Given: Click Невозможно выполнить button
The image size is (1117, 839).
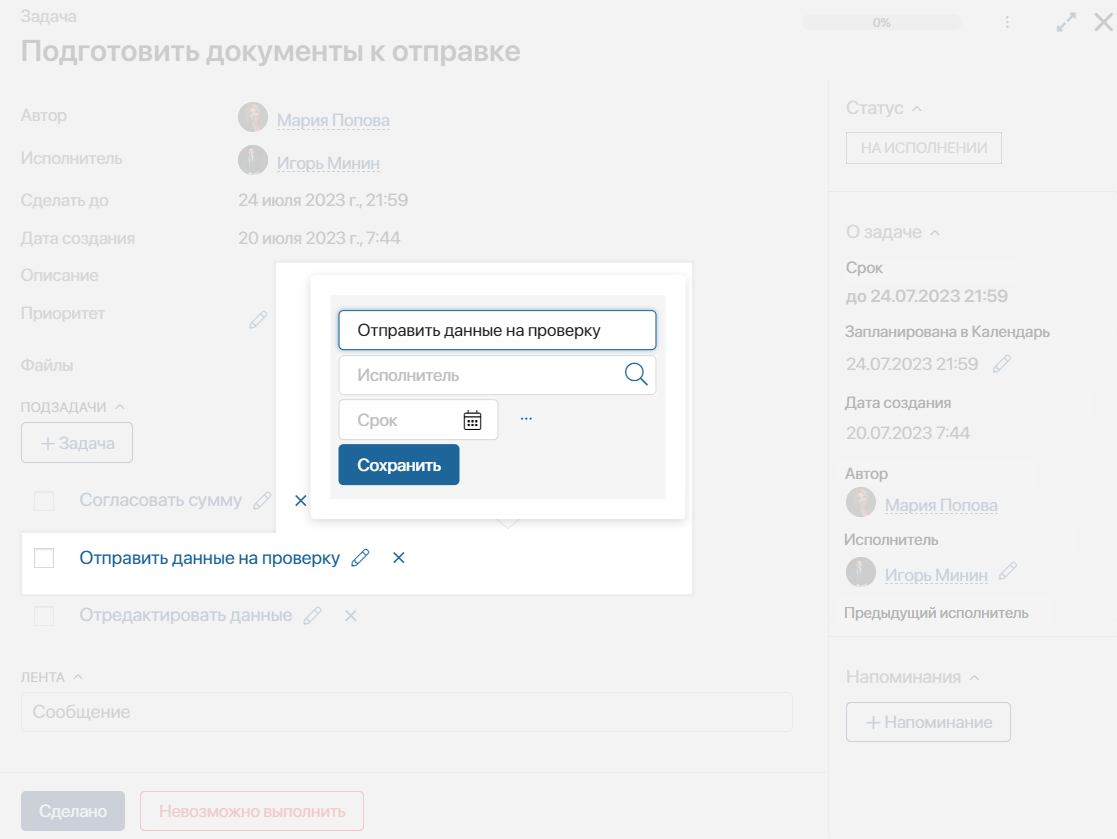Looking at the screenshot, I should click(x=252, y=811).
